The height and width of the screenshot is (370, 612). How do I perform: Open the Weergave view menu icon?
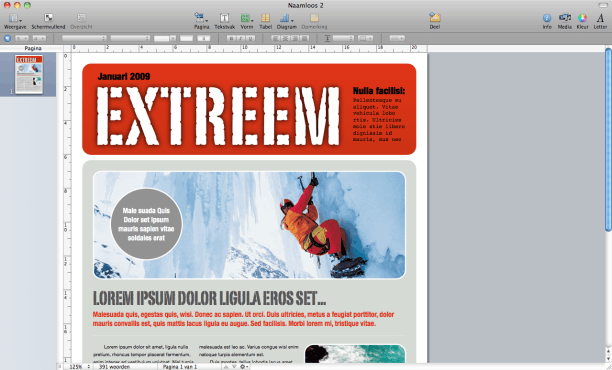pos(15,18)
